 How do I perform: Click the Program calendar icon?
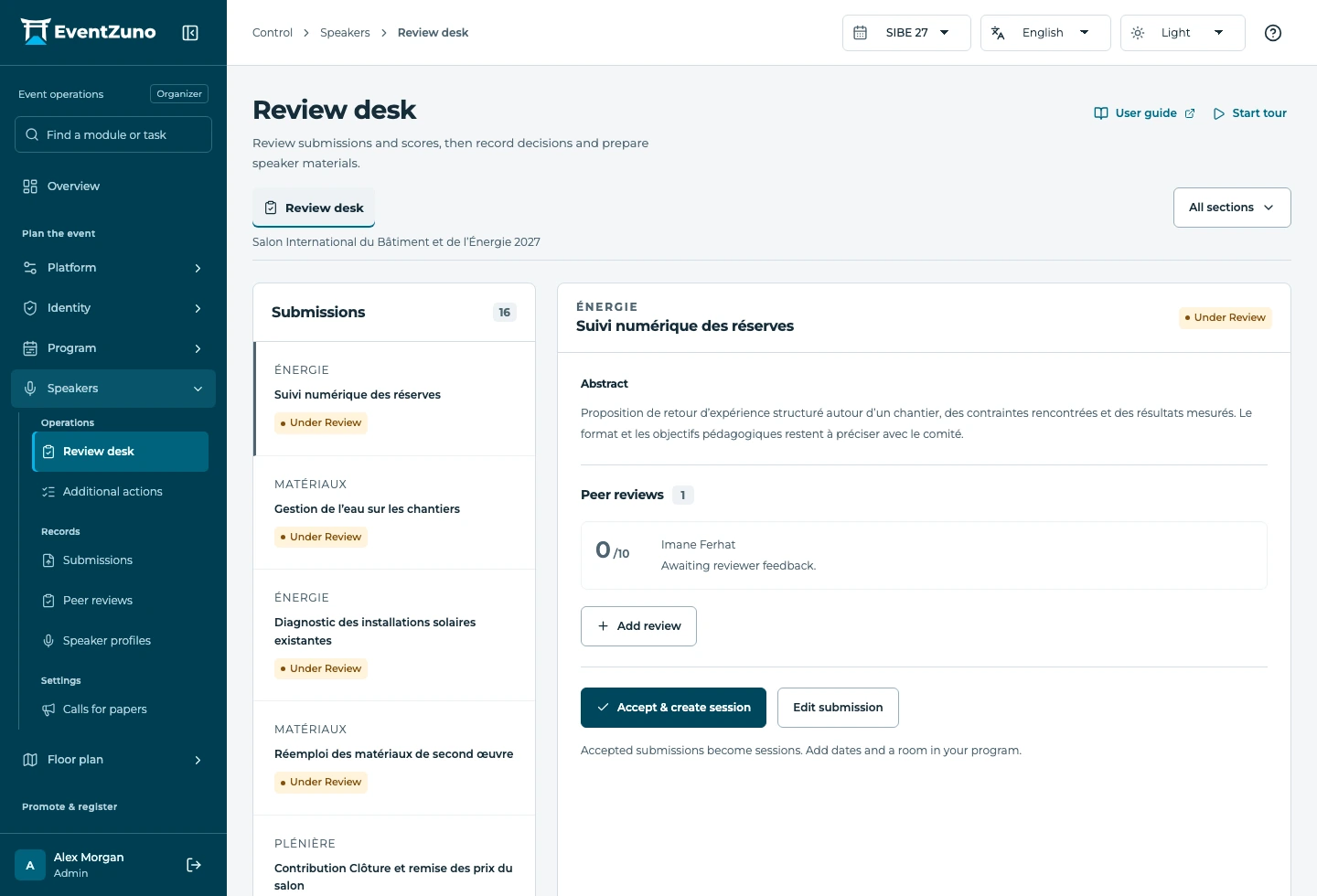pyautogui.click(x=30, y=348)
